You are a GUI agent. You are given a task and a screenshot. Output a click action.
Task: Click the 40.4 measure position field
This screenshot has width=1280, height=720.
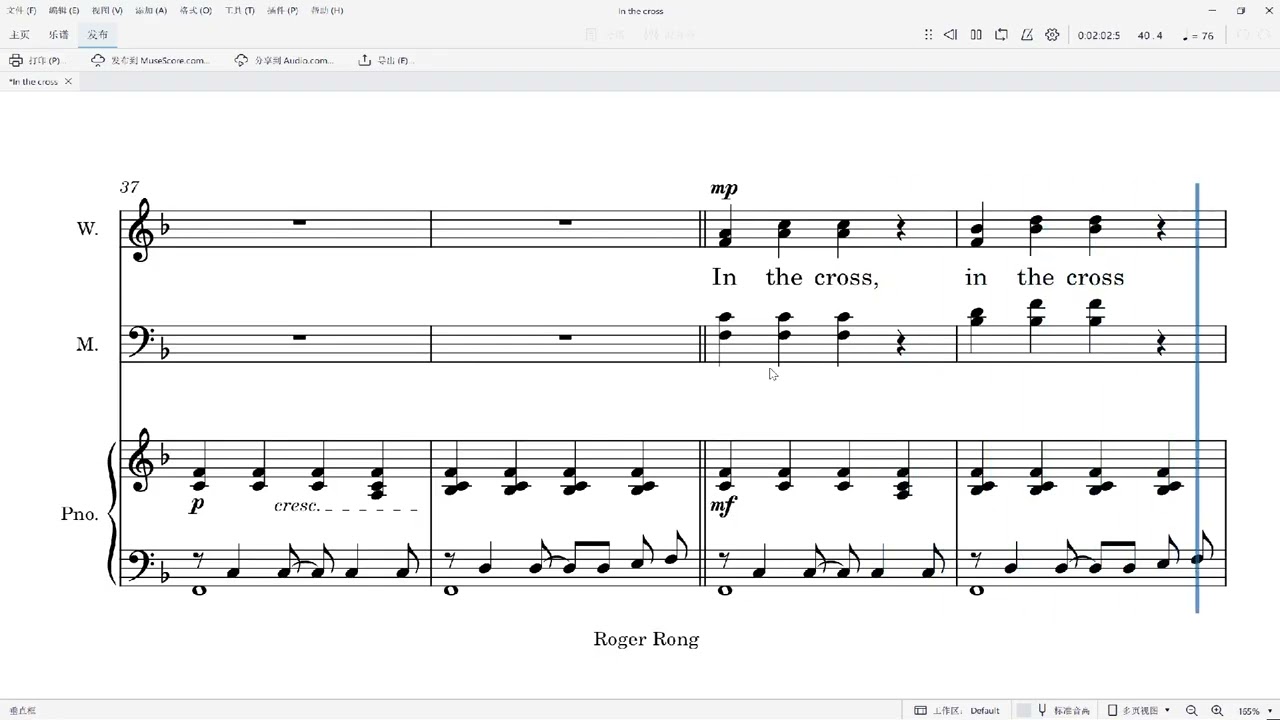coord(1150,36)
